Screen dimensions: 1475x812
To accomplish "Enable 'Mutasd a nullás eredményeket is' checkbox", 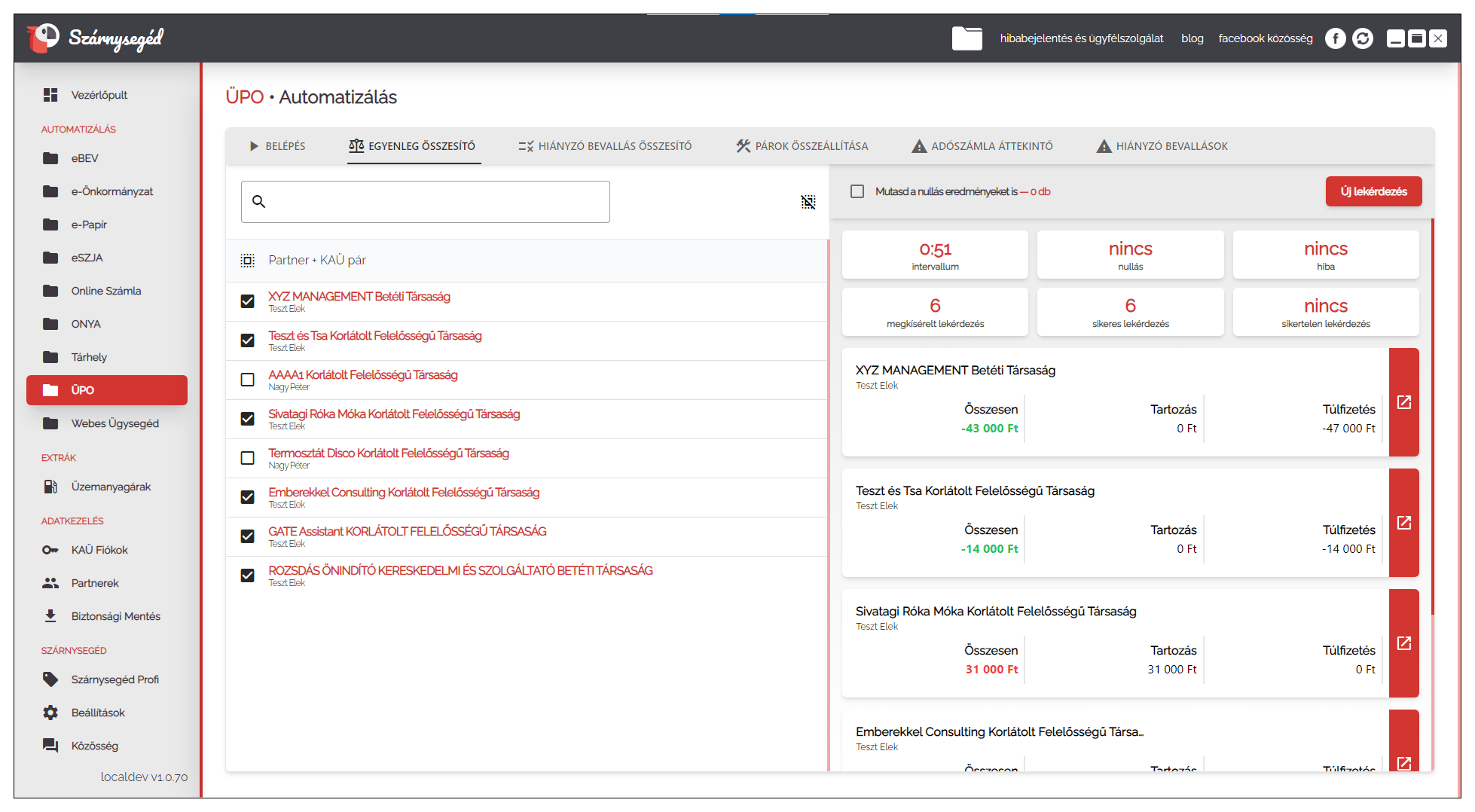I will click(857, 191).
